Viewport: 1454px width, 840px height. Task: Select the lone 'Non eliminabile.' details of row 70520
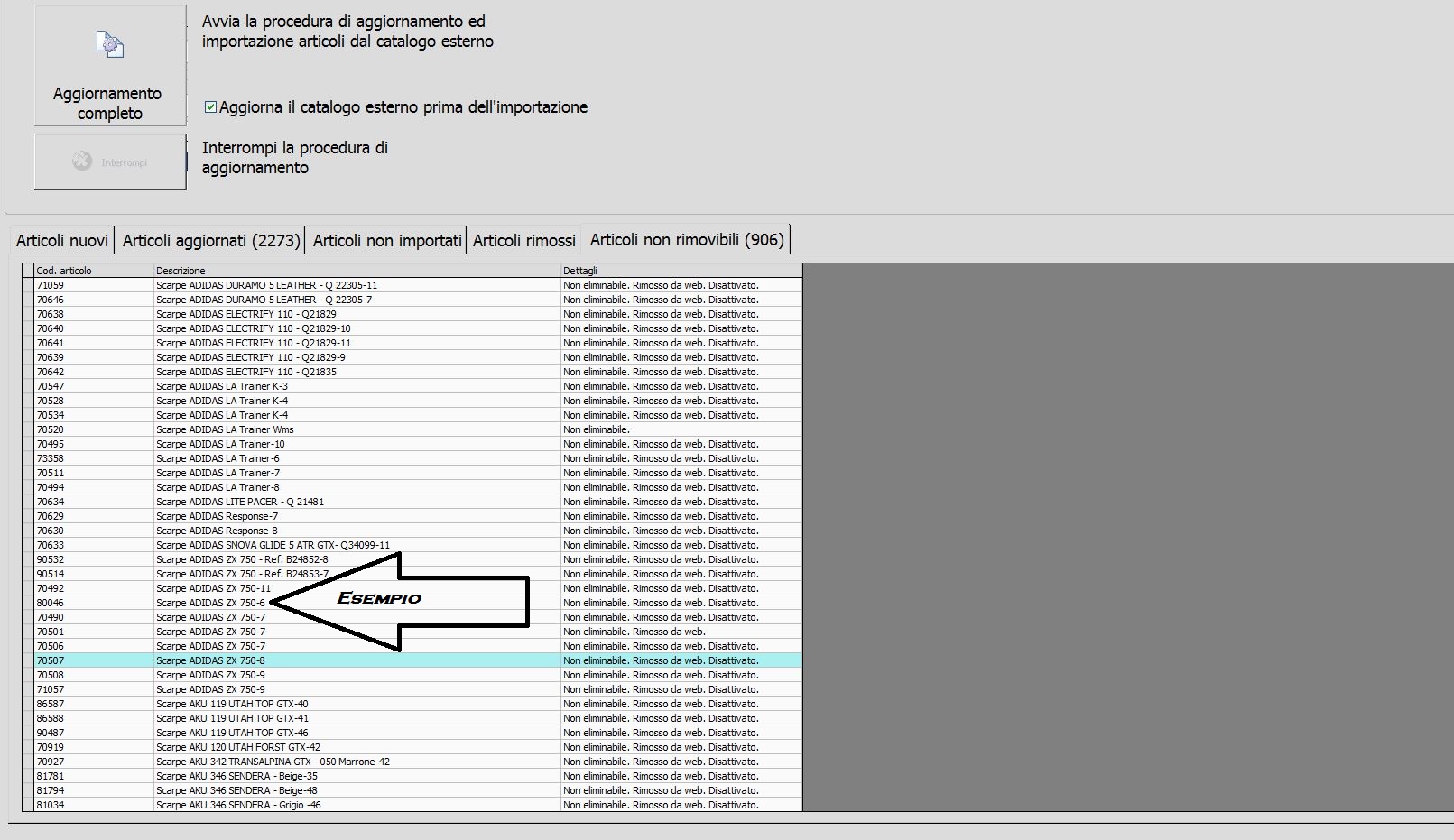point(597,429)
